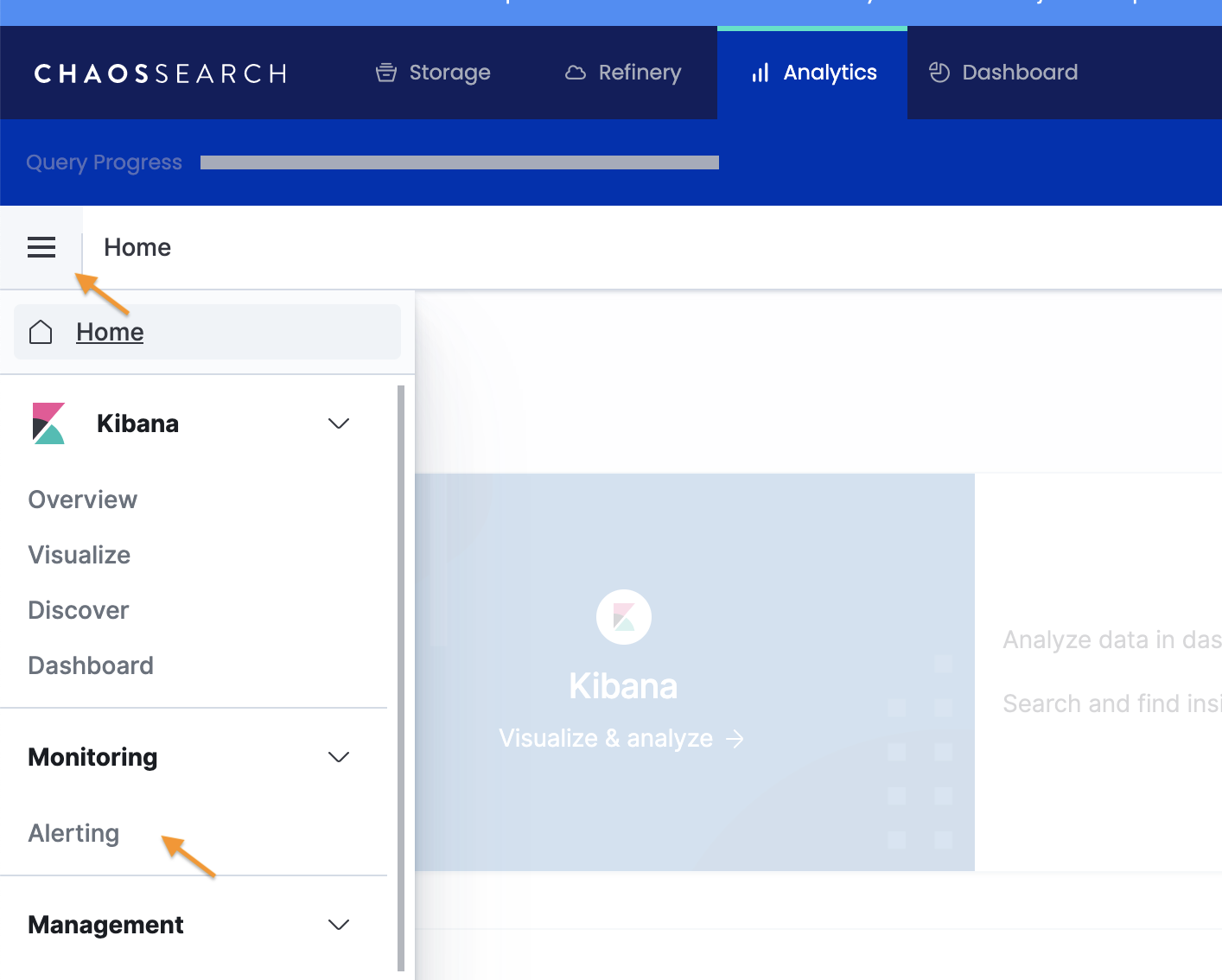Click the Home breadcrumb text
The width and height of the screenshot is (1222, 980).
pyautogui.click(x=137, y=247)
